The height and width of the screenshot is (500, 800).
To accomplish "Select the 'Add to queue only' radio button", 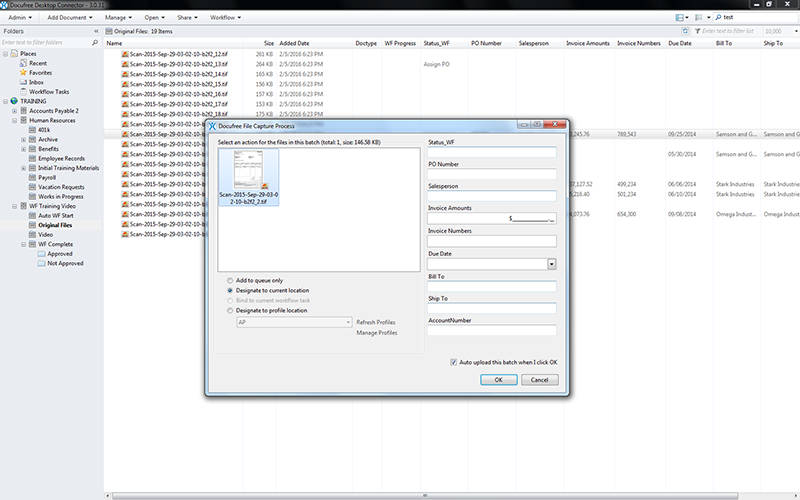I will tap(230, 280).
